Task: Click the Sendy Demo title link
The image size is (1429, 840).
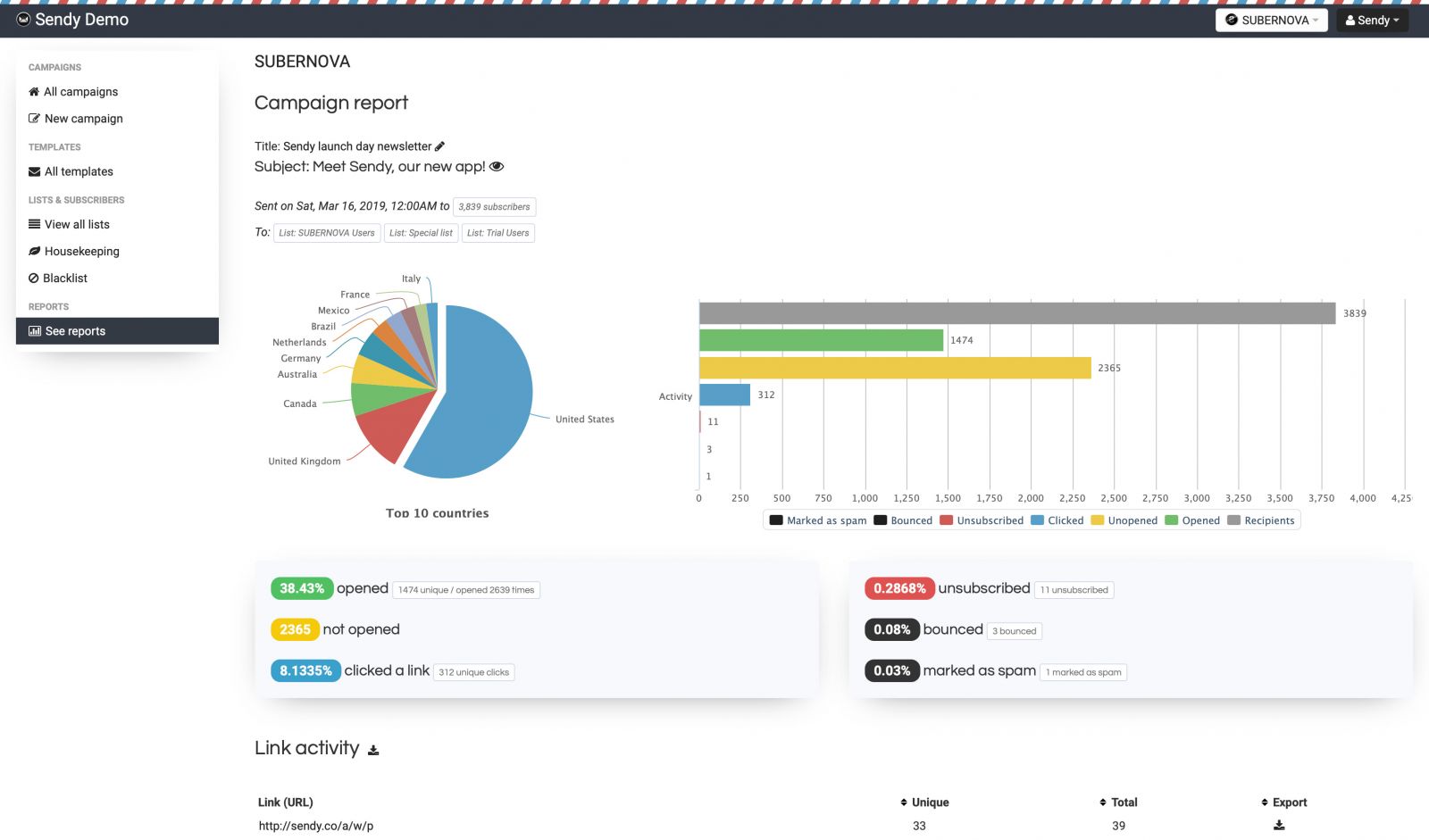Action: pos(81,20)
